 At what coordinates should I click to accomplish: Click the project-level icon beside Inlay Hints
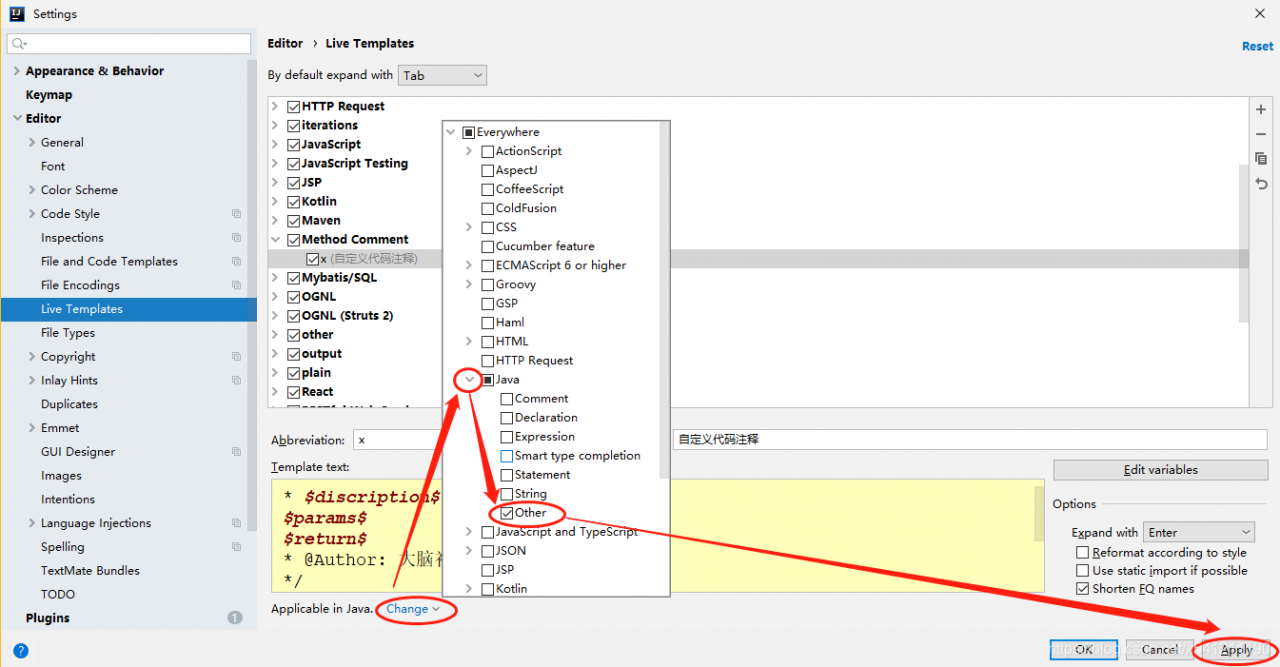236,381
